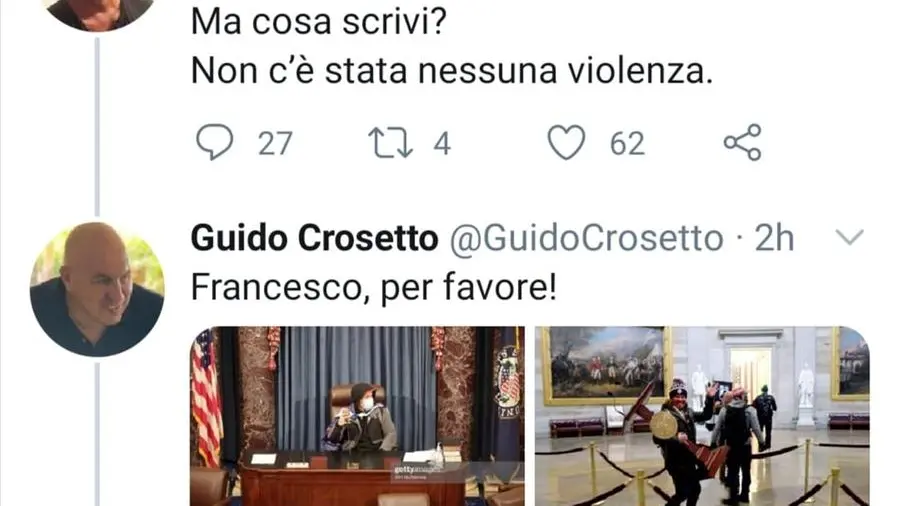
Task: Retweet the 'Non c'è stata nessuna violenza' tweet
Action: 390,142
